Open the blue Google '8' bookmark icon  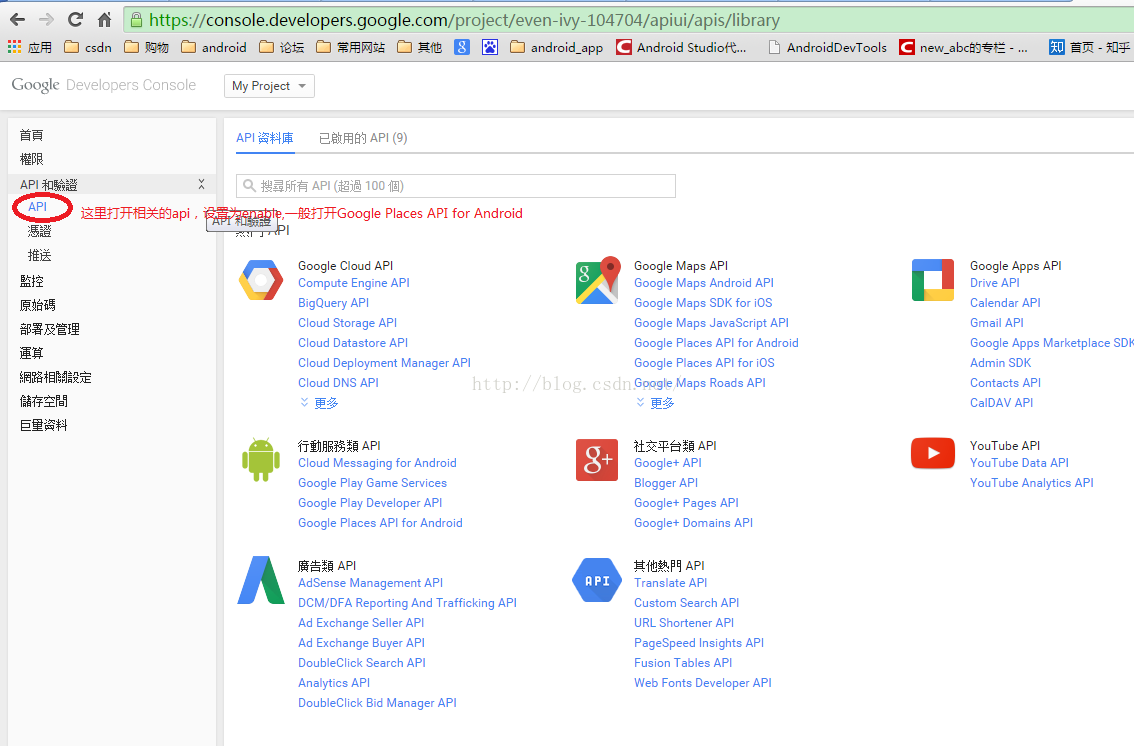pyautogui.click(x=462, y=47)
